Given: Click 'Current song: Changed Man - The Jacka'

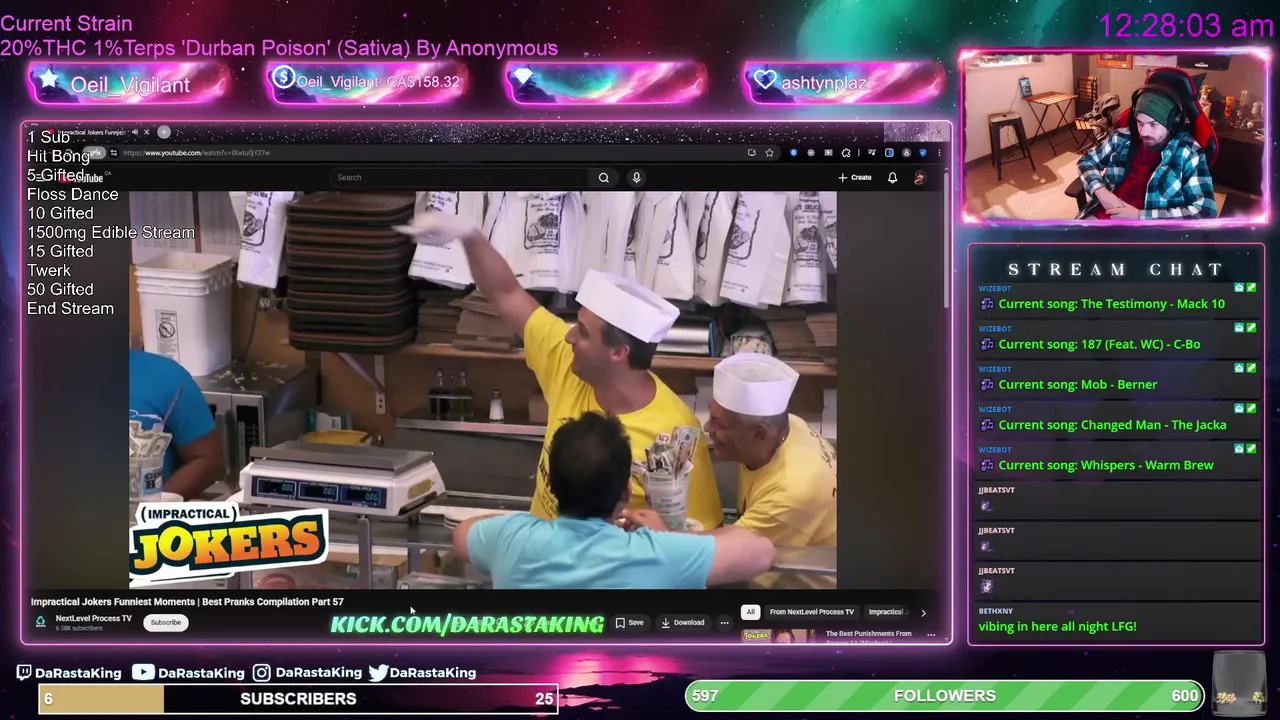Looking at the screenshot, I should click(x=1112, y=425).
